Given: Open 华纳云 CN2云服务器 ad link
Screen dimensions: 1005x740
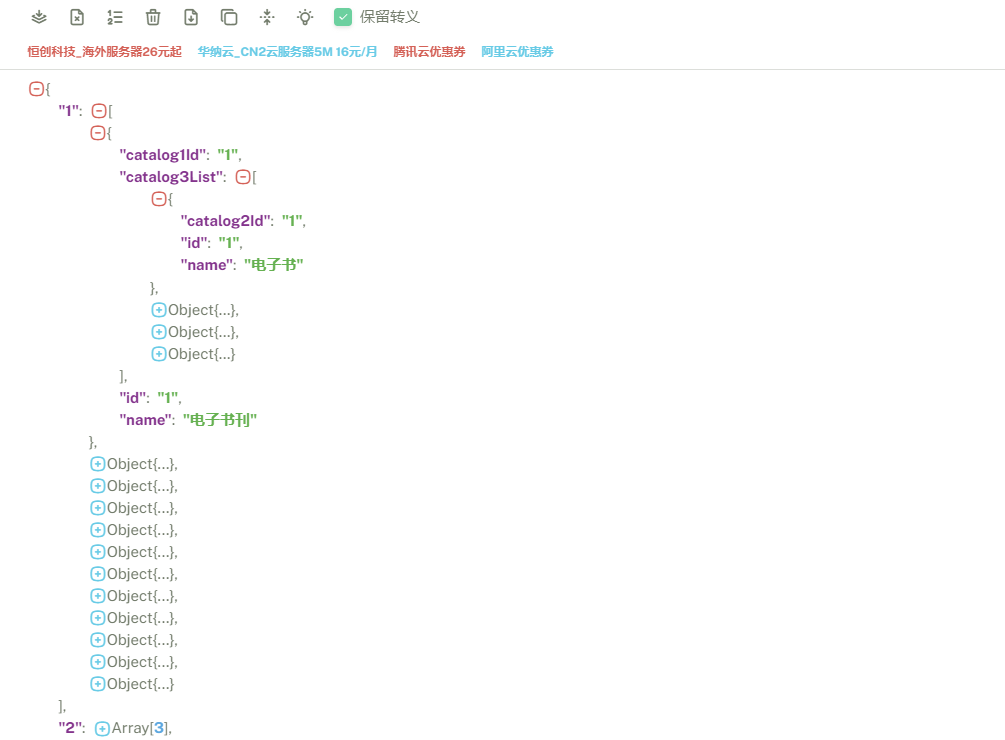Looking at the screenshot, I should (287, 52).
